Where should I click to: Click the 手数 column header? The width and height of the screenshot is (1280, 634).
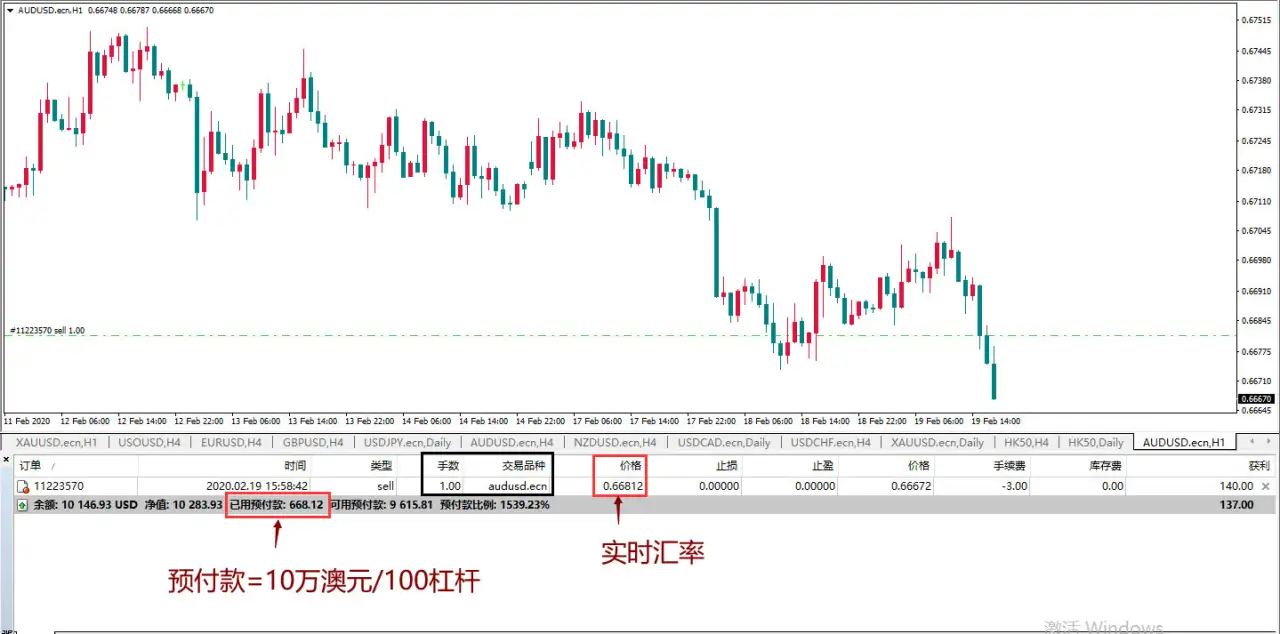tap(448, 466)
